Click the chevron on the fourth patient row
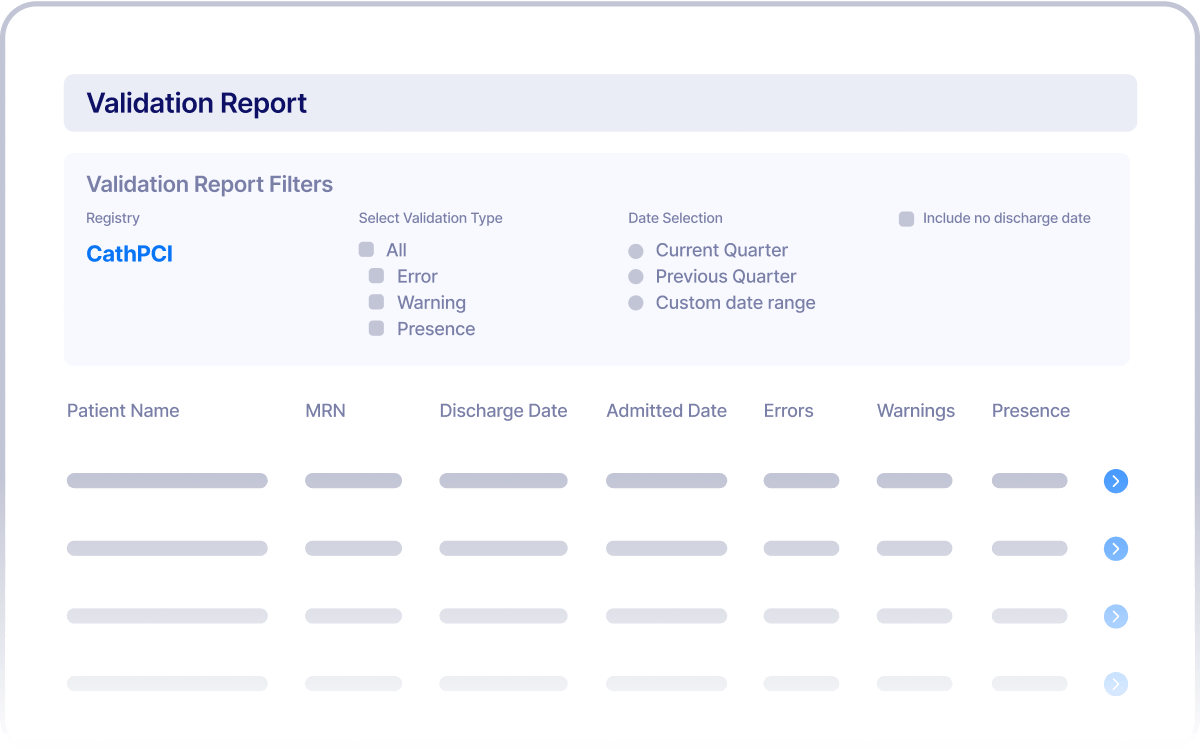Viewport: 1200px width, 754px height. (x=1116, y=684)
